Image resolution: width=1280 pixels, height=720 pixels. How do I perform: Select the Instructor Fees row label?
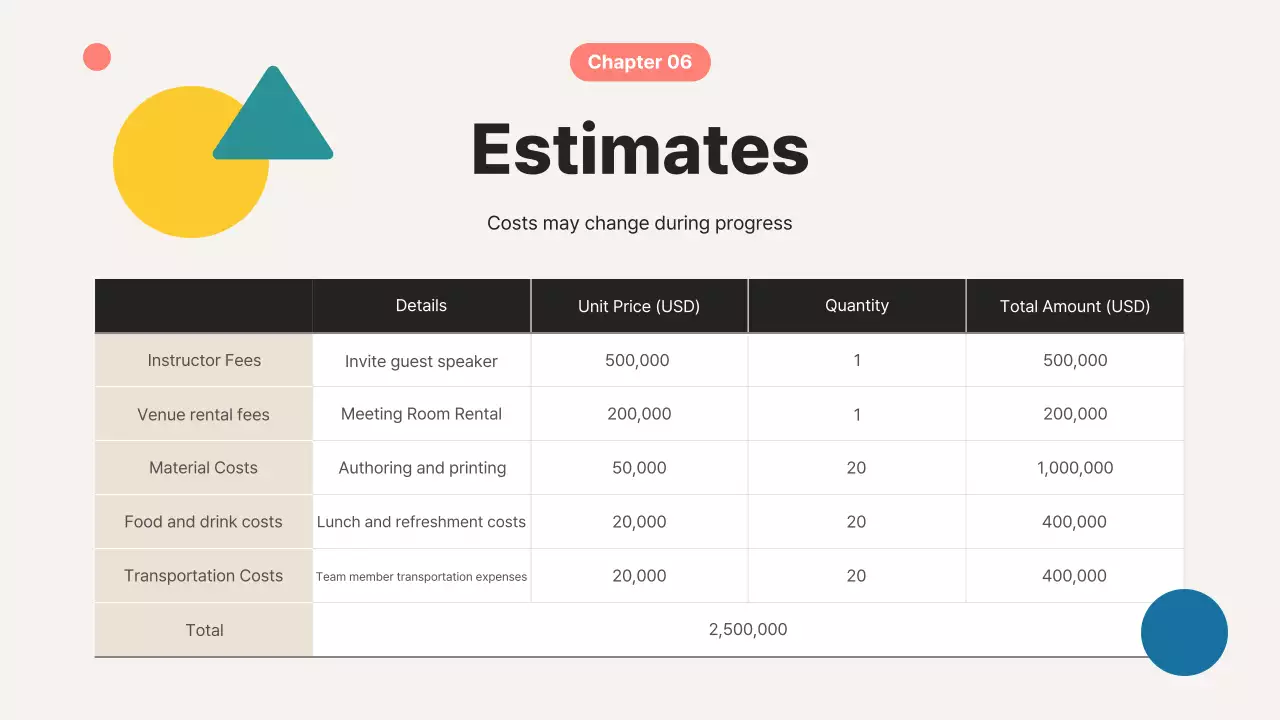(204, 360)
